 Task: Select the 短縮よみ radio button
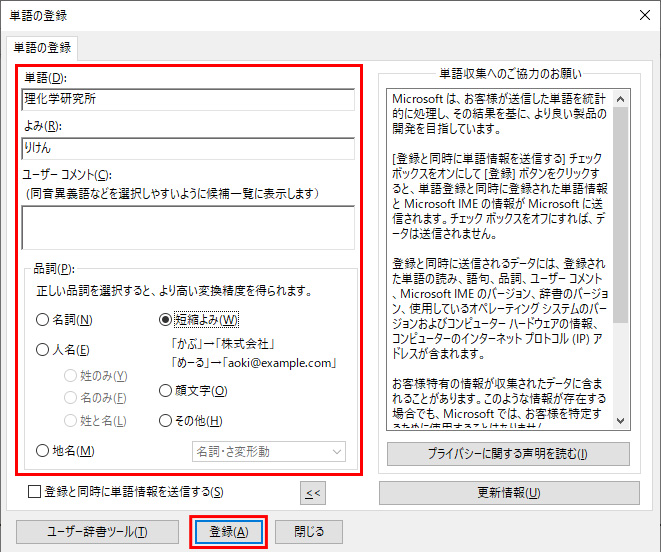click(x=166, y=320)
